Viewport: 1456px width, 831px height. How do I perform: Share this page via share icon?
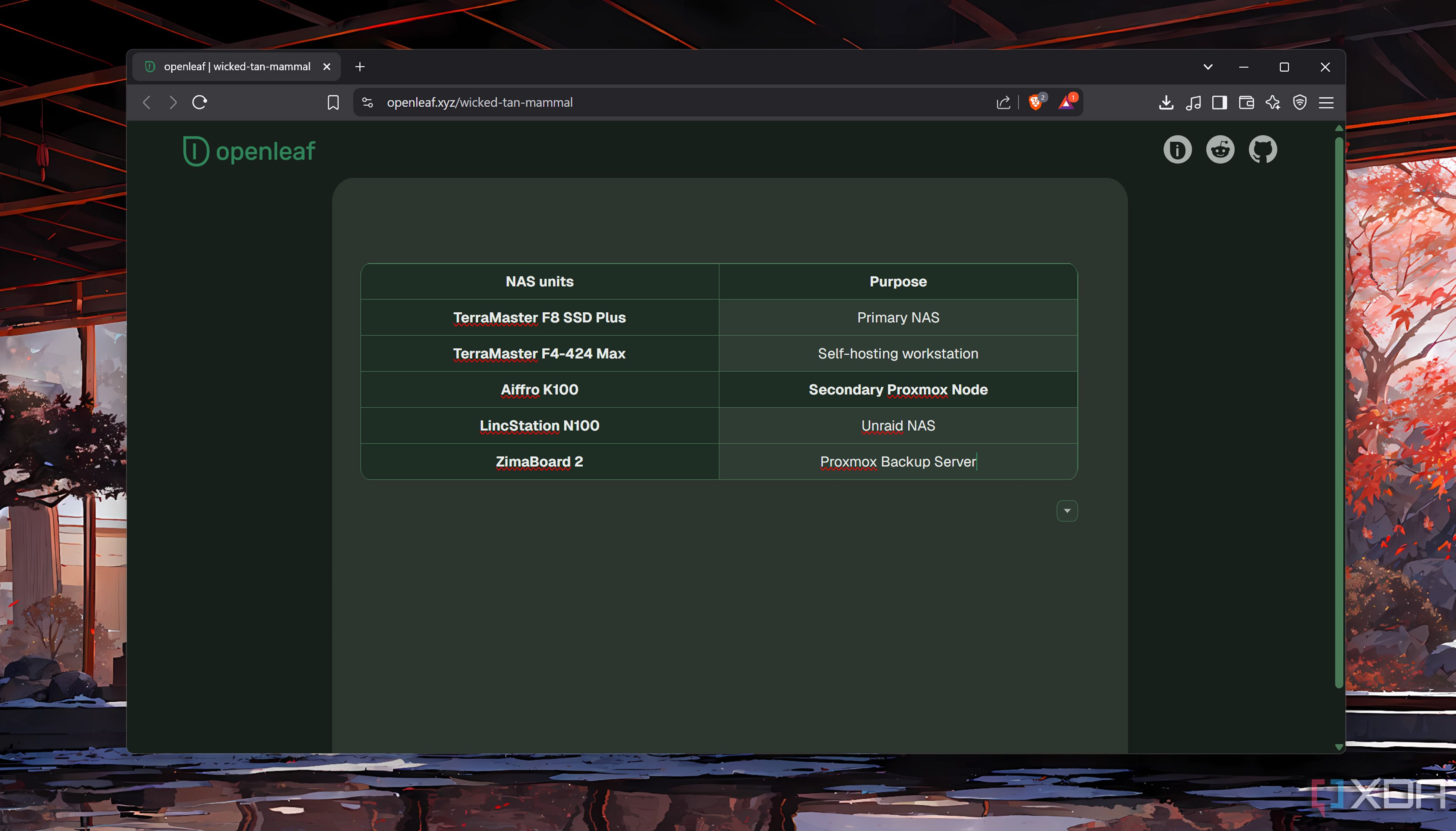point(1003,103)
